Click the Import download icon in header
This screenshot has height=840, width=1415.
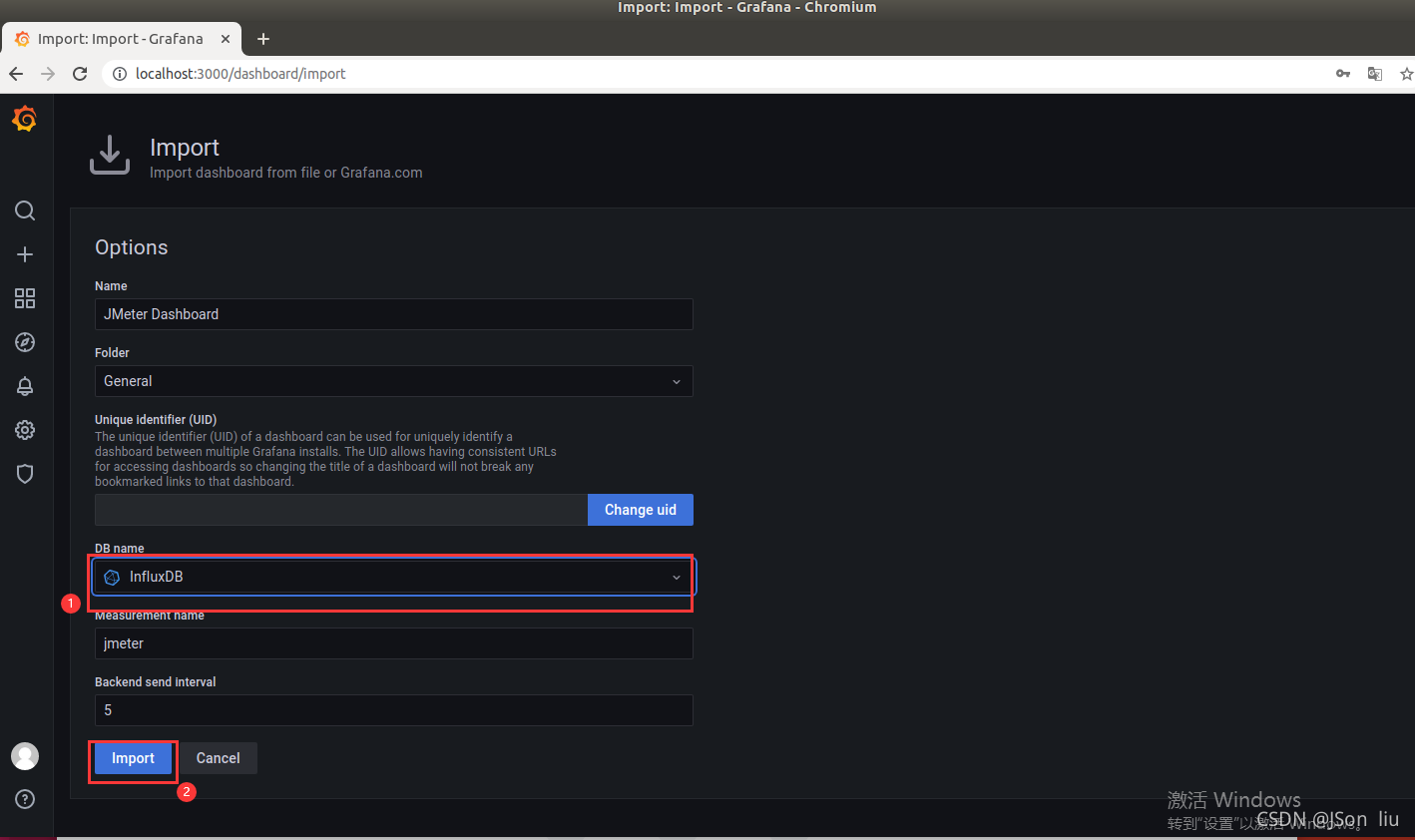coord(110,156)
